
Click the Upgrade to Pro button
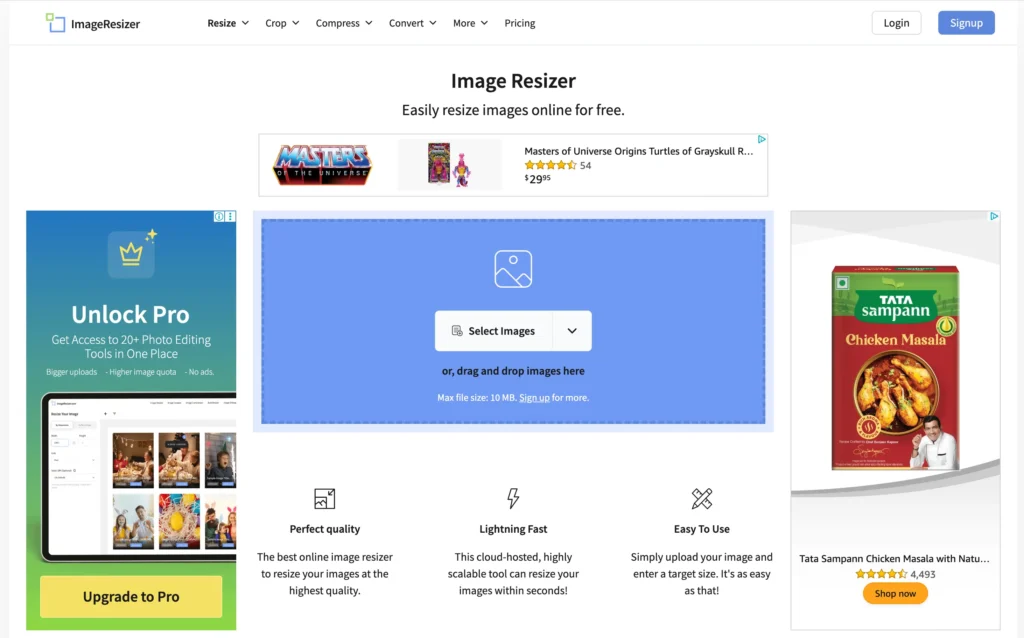(131, 597)
